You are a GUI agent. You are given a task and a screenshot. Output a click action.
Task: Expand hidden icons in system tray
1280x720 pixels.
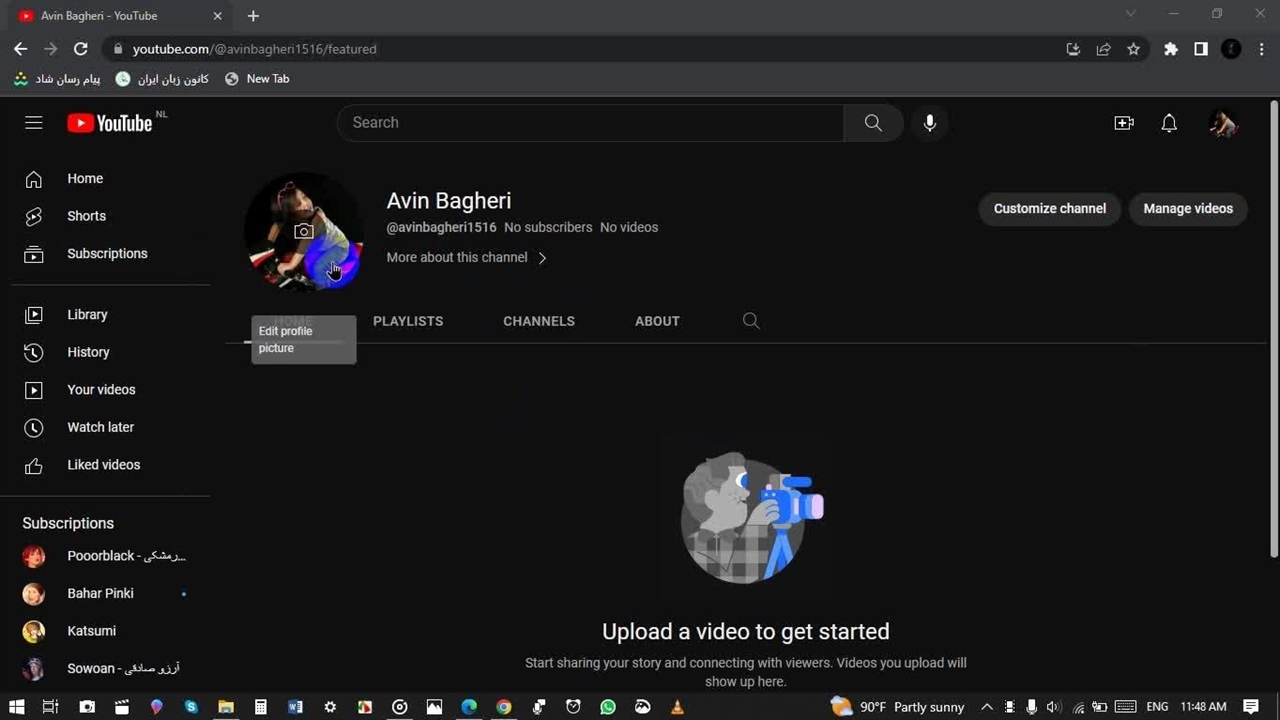pos(987,707)
